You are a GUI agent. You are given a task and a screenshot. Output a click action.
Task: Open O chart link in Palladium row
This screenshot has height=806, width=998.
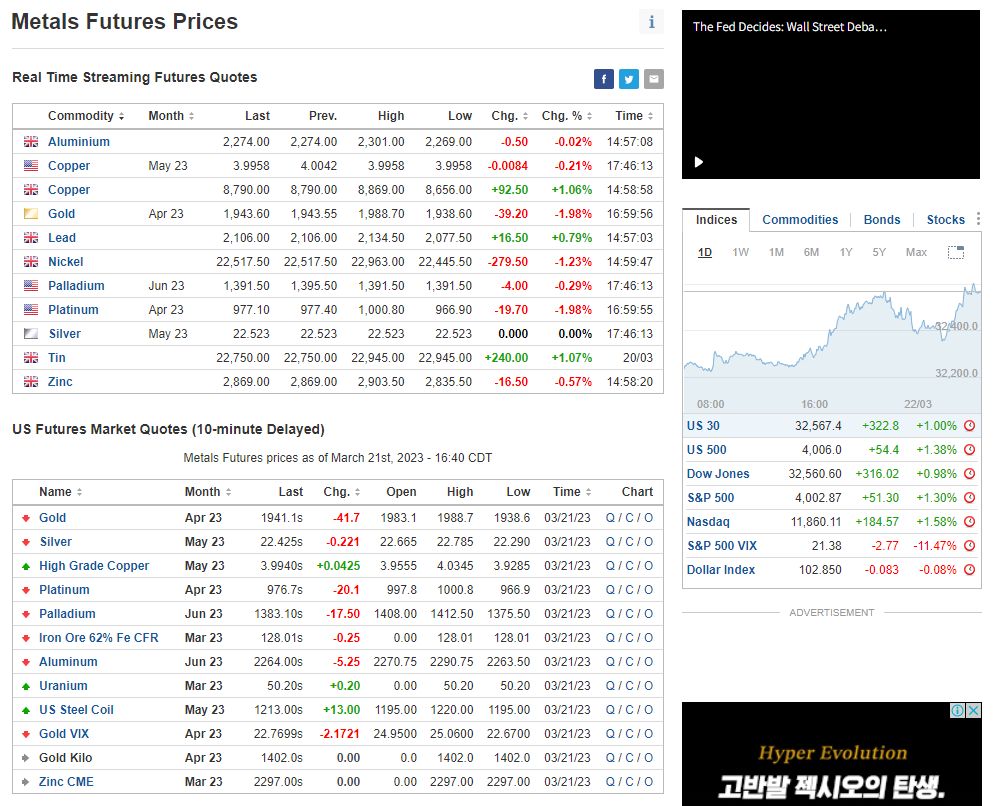649,614
